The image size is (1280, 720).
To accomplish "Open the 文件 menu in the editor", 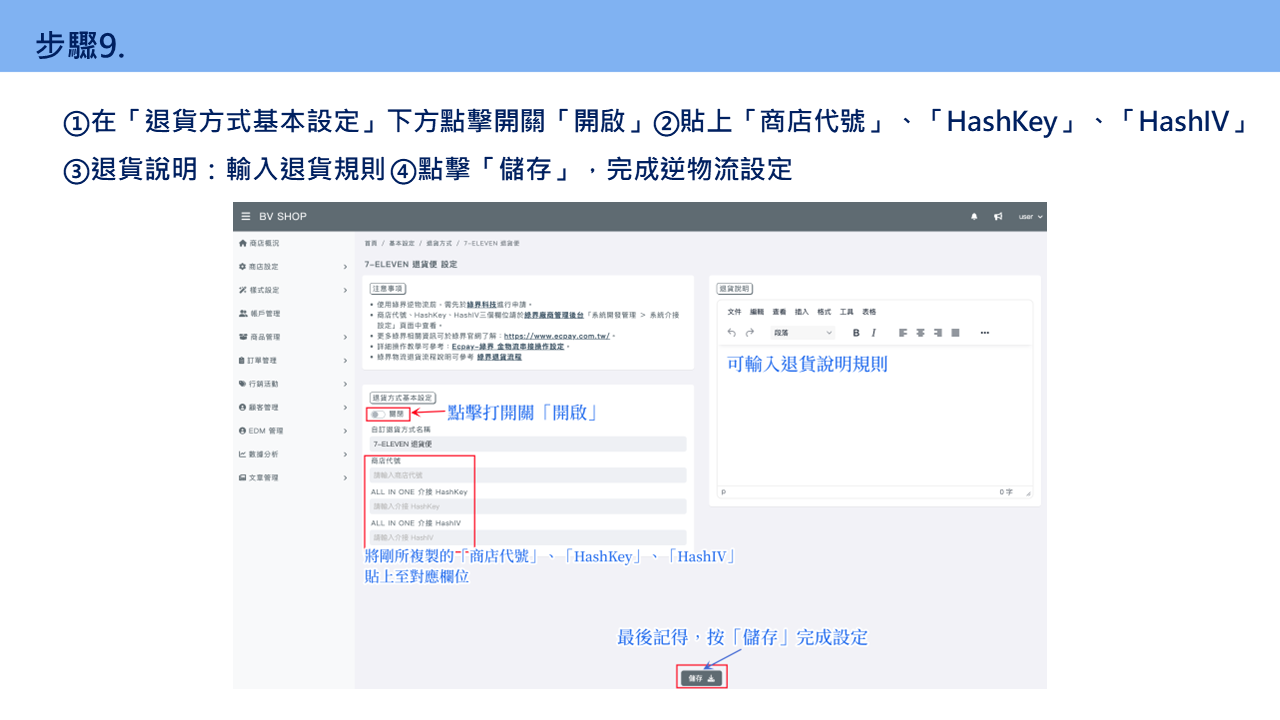I will coord(734,312).
